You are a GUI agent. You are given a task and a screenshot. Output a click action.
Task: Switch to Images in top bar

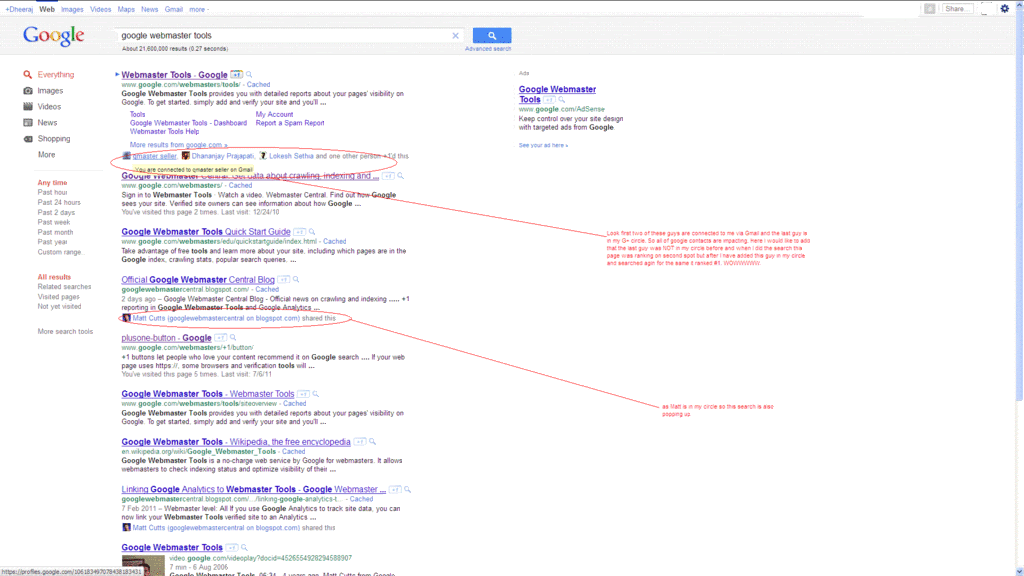(72, 9)
